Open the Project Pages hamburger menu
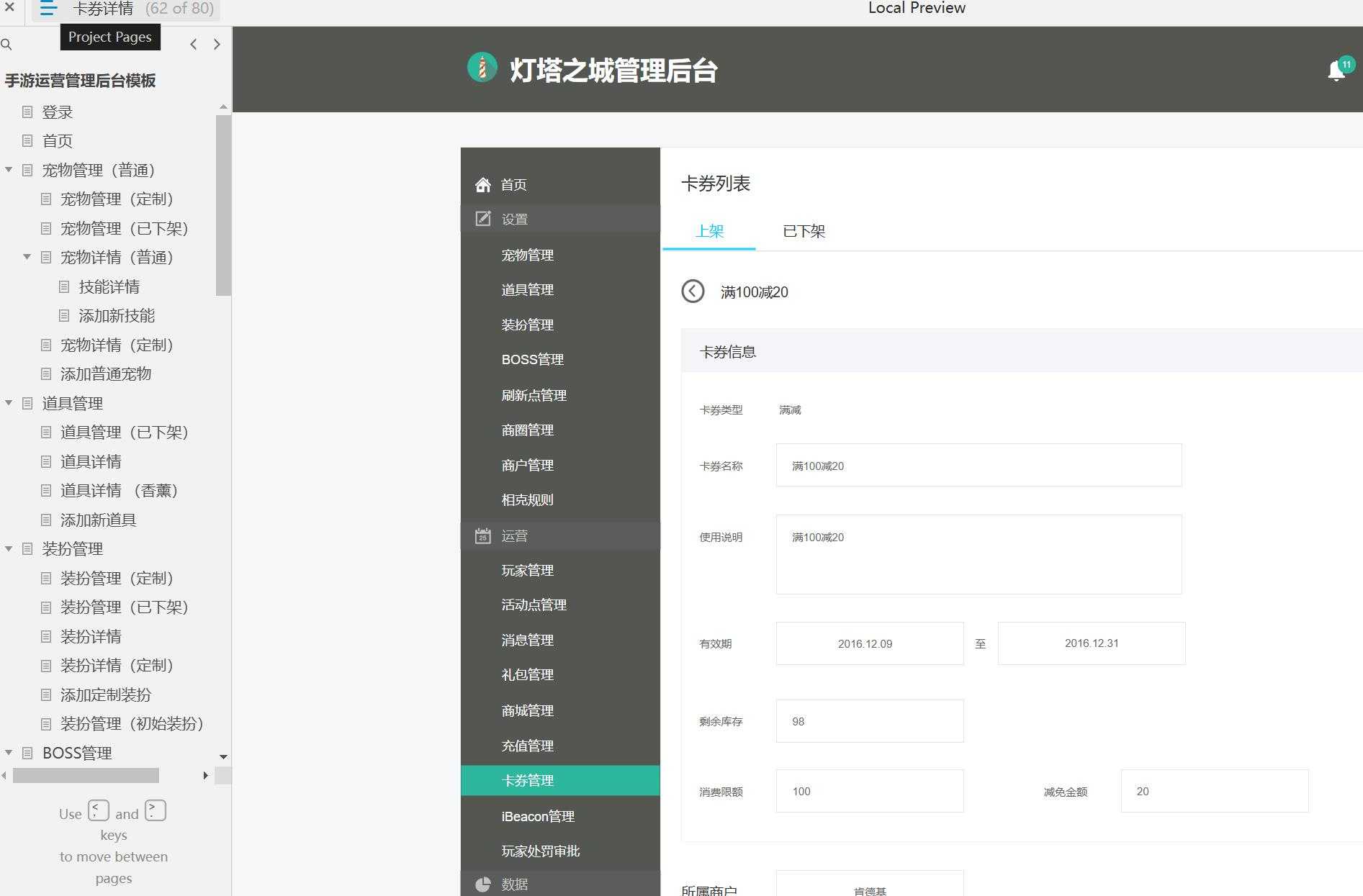1363x896 pixels. tap(47, 9)
